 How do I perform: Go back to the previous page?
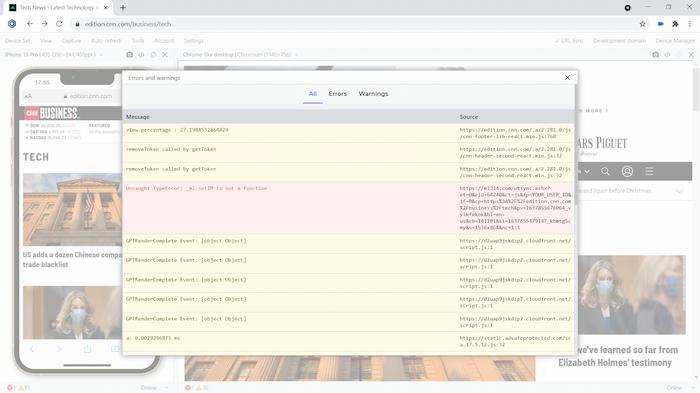29,24
